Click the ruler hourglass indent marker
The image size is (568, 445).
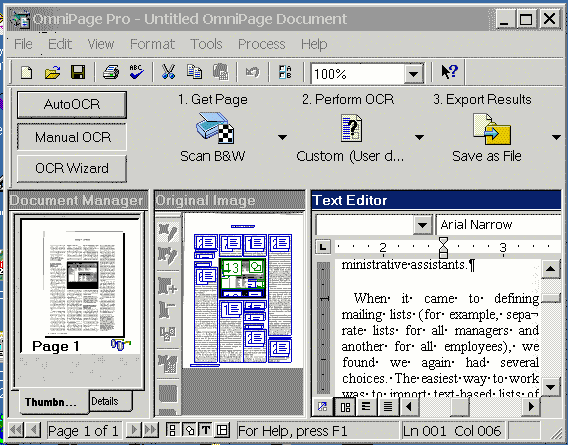click(x=443, y=247)
